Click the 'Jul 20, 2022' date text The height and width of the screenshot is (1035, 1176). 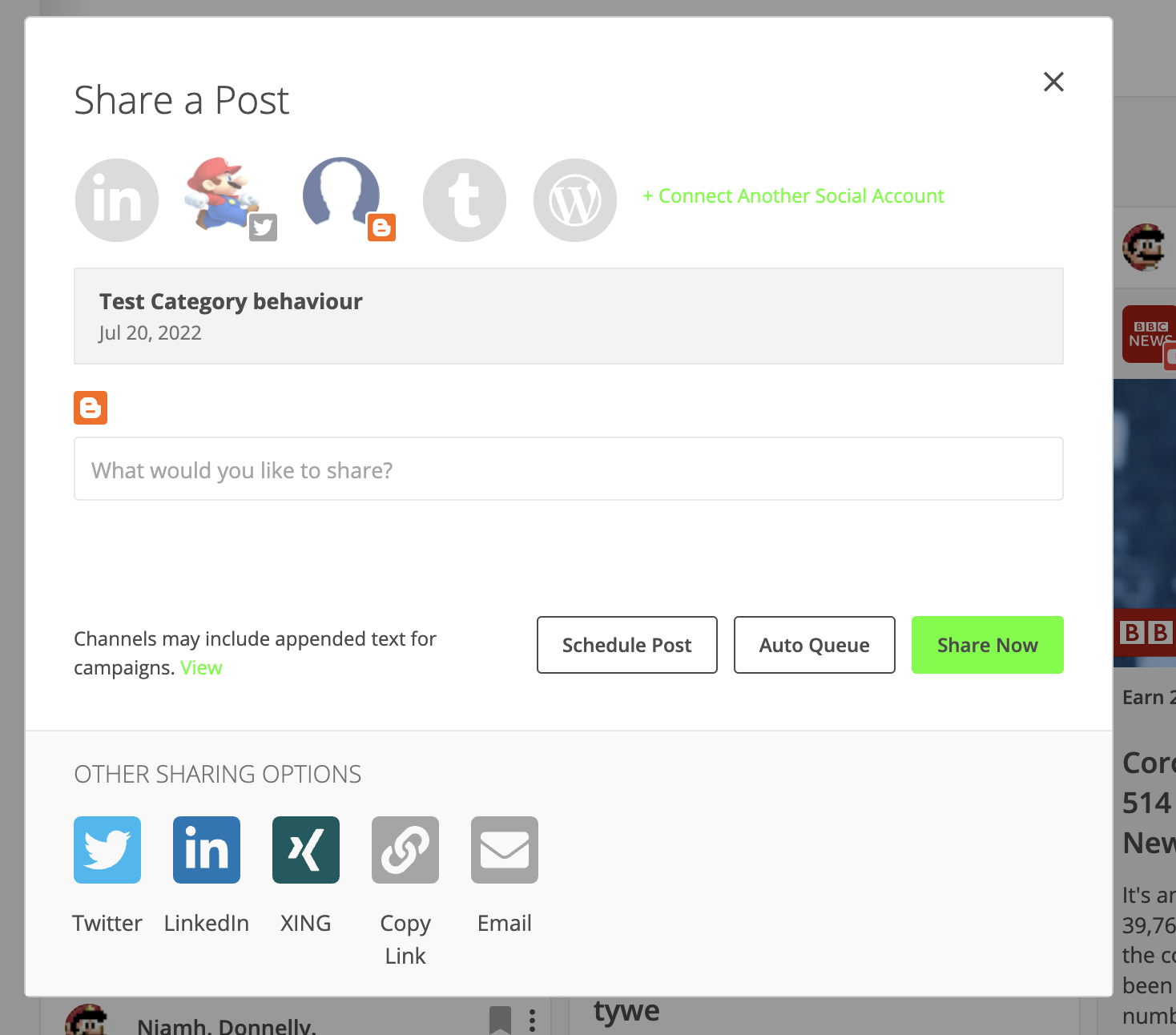coord(151,333)
